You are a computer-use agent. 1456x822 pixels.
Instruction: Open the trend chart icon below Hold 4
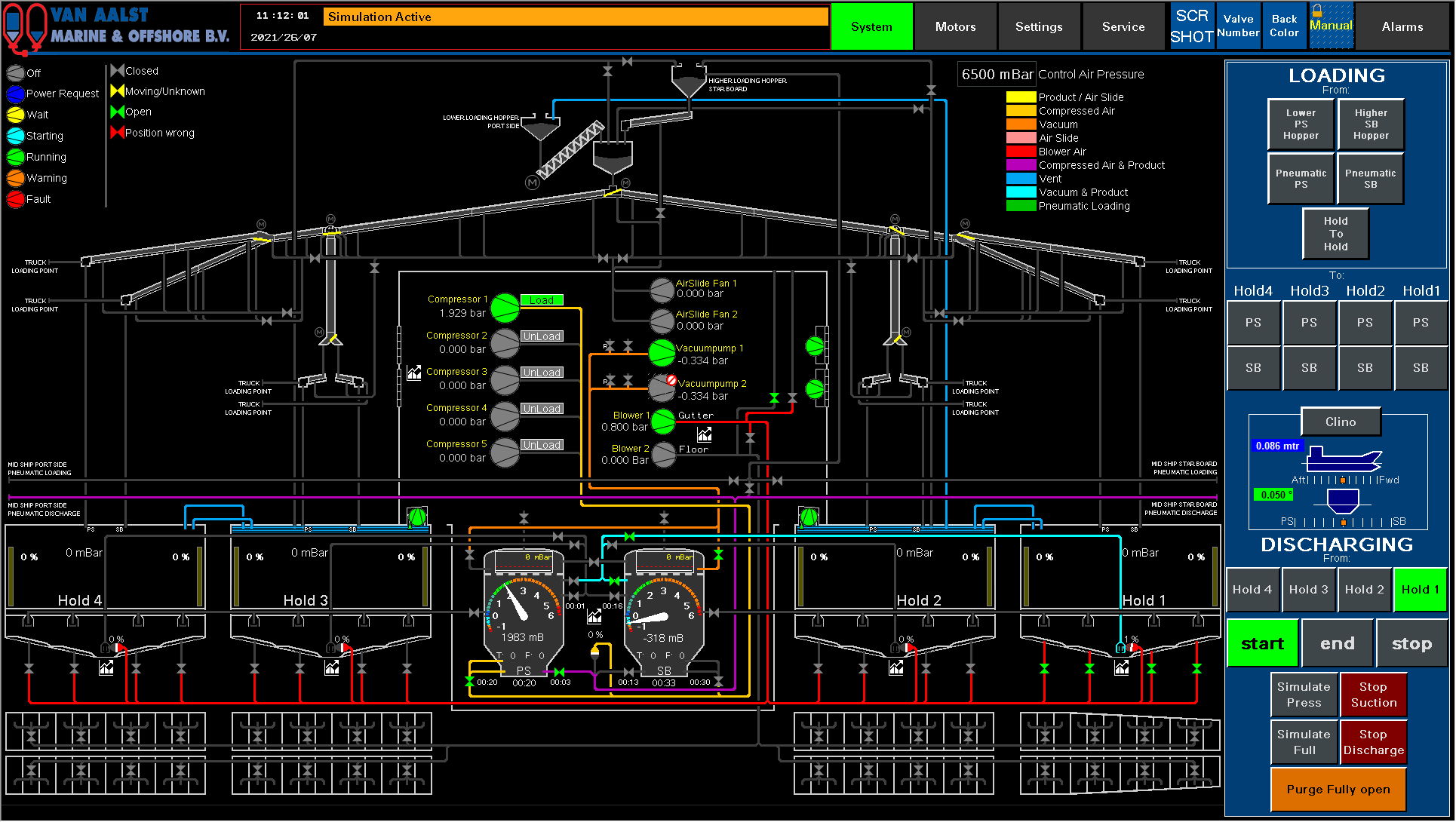pyautogui.click(x=106, y=667)
